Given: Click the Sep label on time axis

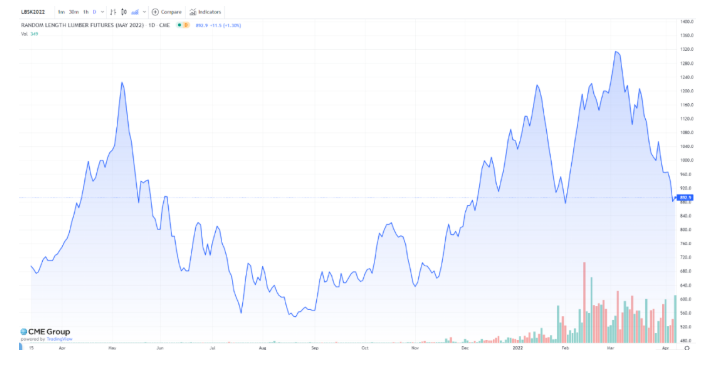Looking at the screenshot, I should 315,348.
